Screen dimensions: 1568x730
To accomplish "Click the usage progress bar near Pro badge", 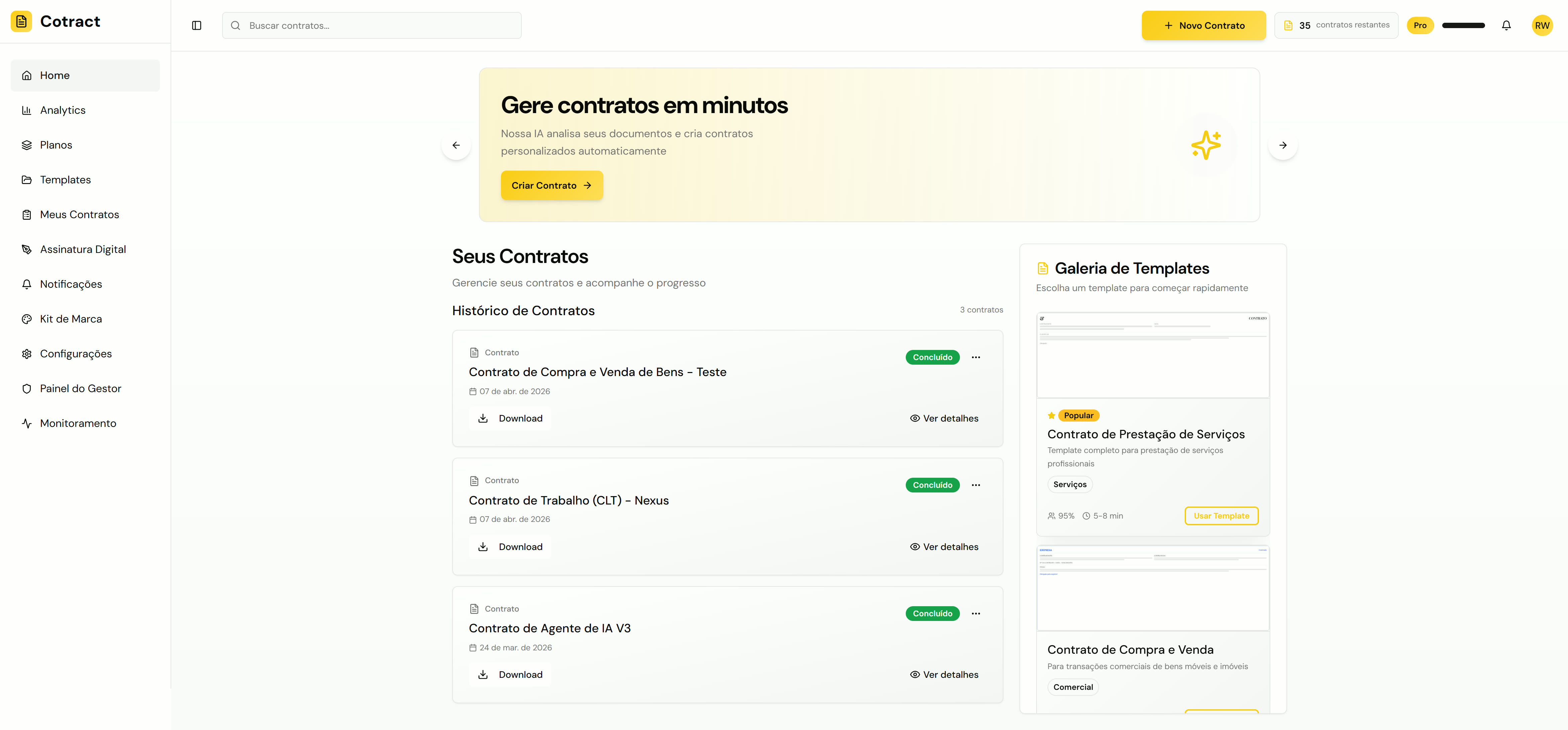I will (x=1463, y=25).
